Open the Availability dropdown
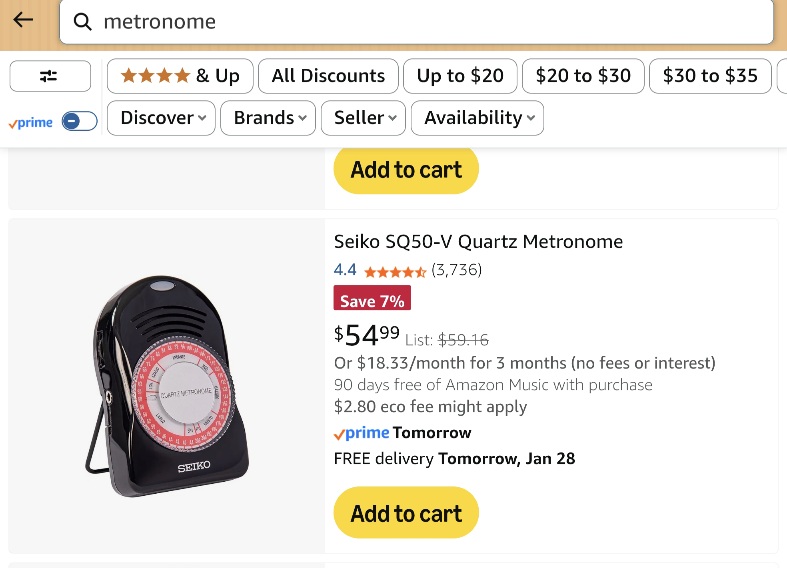This screenshot has width=787, height=568. coord(477,118)
